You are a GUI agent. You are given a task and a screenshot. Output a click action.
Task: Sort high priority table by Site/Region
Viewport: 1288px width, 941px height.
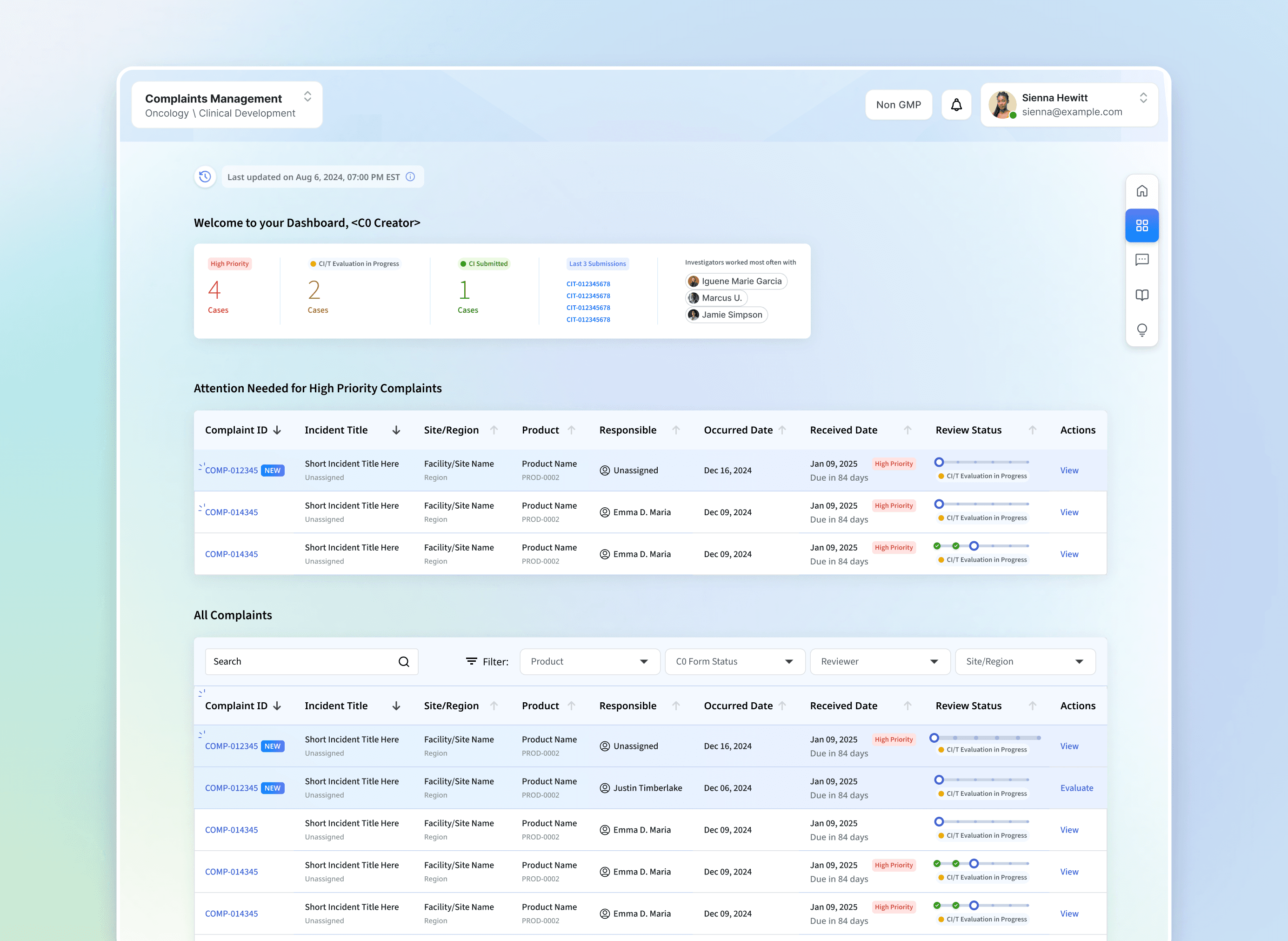coord(494,430)
